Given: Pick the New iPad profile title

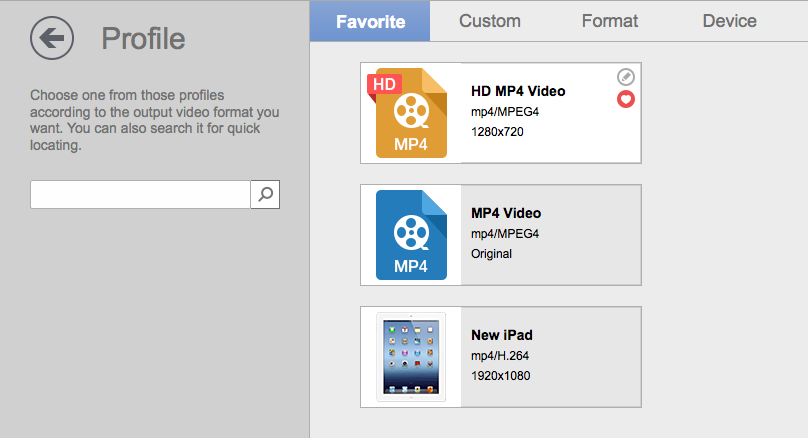Looking at the screenshot, I should coord(501,335).
